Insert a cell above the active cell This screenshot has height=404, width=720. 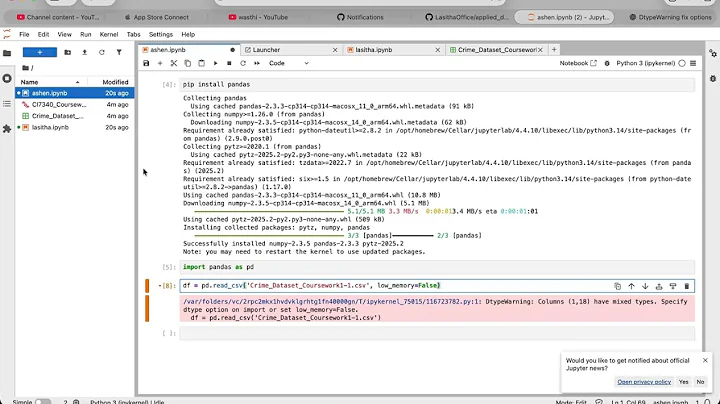659,286
